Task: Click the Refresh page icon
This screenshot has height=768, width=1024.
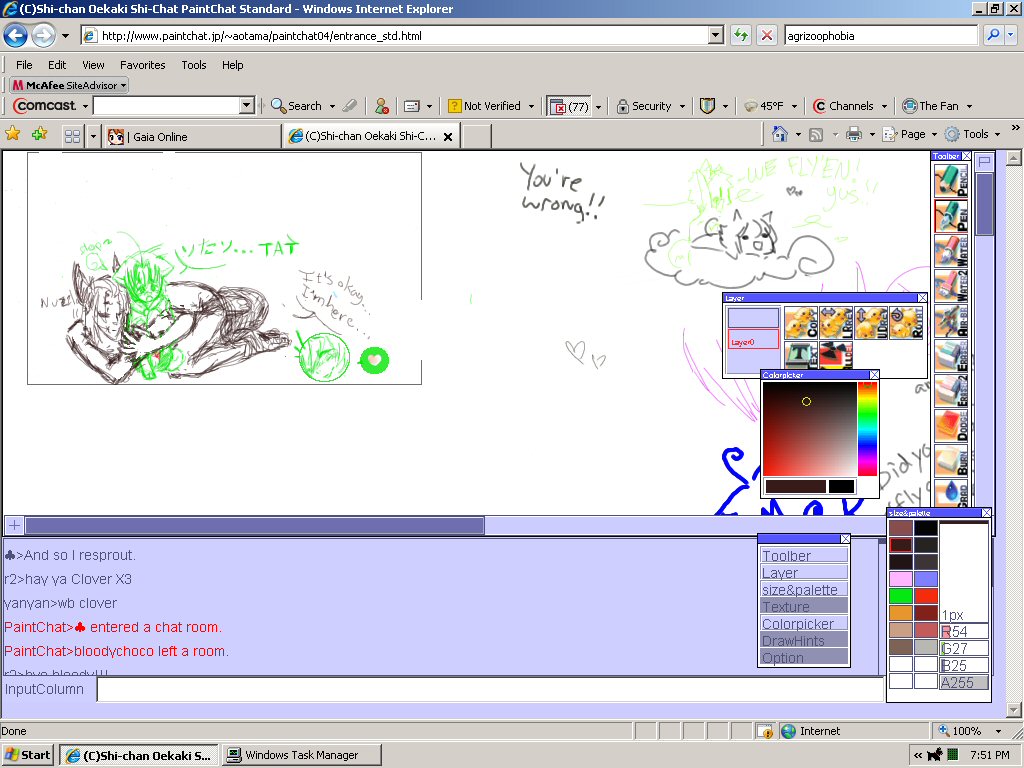Action: tap(741, 35)
